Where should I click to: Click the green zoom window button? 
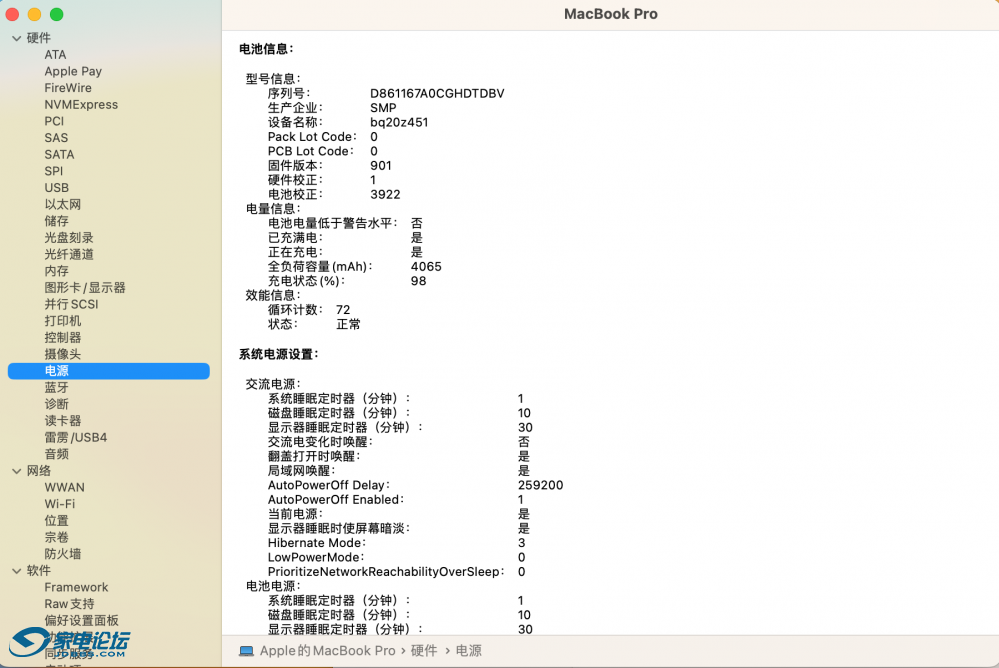click(57, 14)
